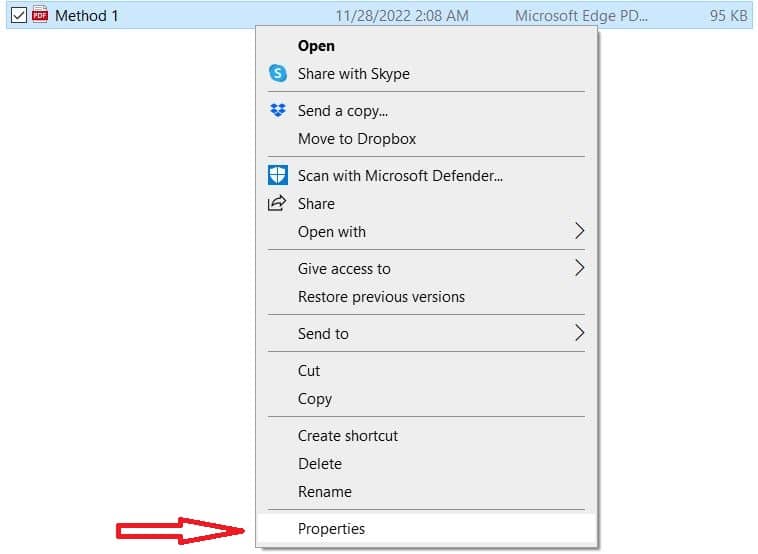
Task: Select the Send to entry
Action: (x=426, y=334)
